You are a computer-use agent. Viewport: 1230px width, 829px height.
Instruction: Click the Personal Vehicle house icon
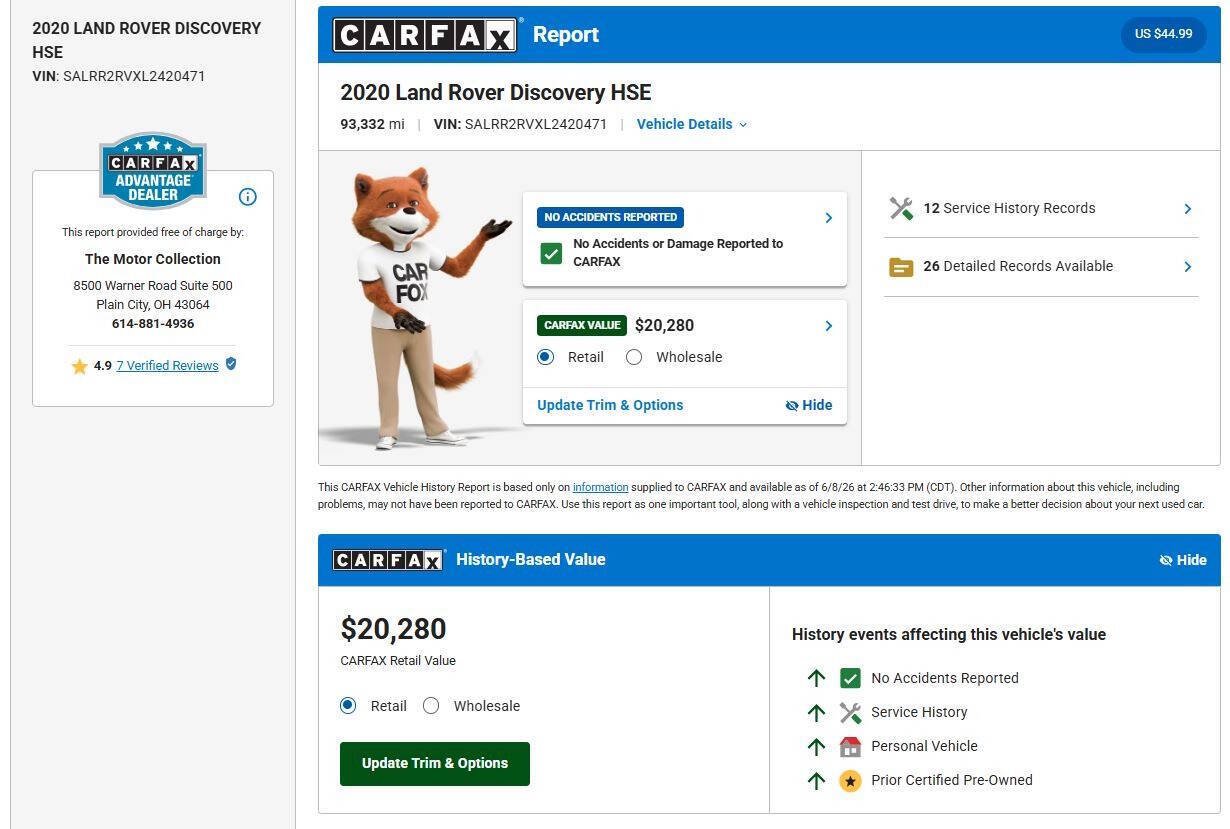pyautogui.click(x=850, y=746)
